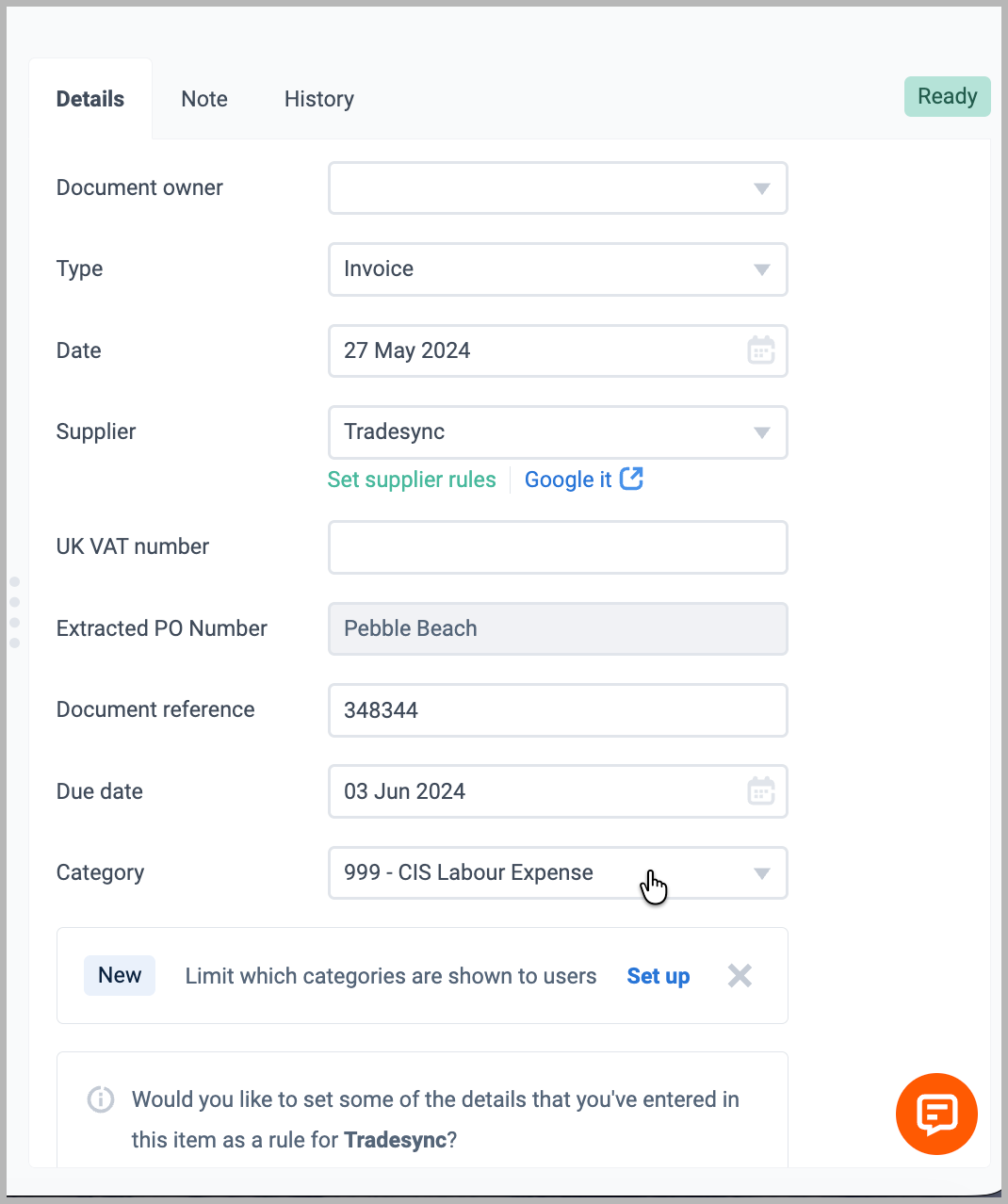Screen dimensions: 1008x1204
Task: Click the Set supplier rules link
Action: 412,480
